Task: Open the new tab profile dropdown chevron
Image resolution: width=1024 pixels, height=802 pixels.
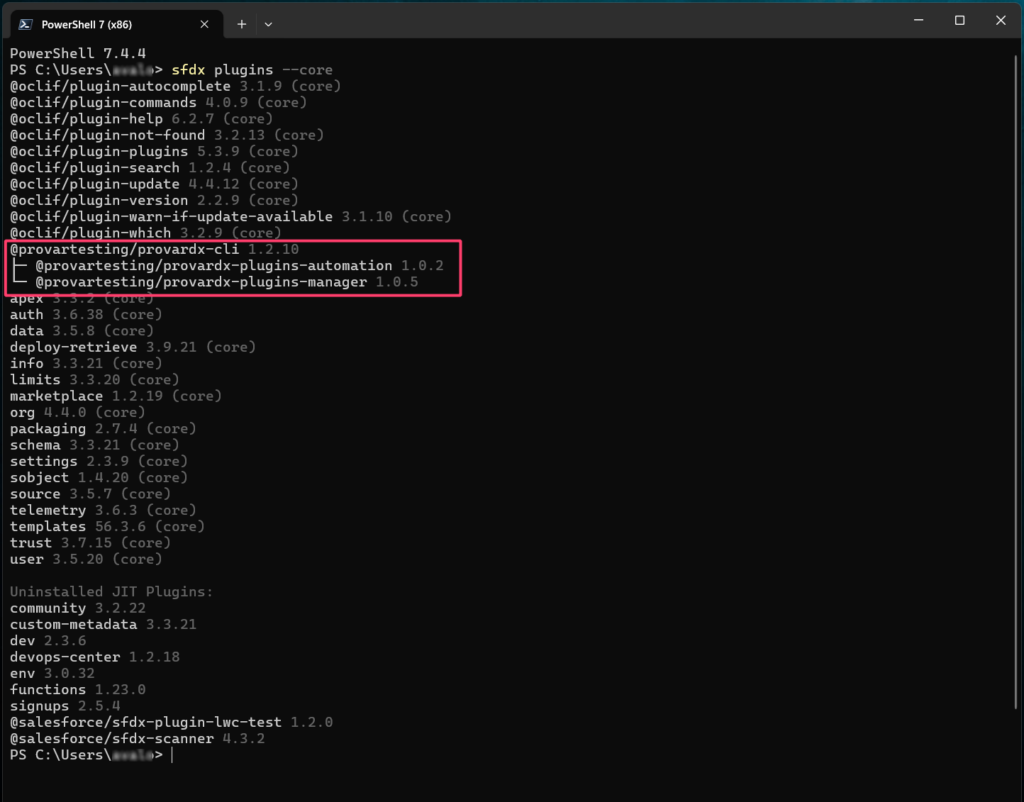Action: tap(268, 24)
